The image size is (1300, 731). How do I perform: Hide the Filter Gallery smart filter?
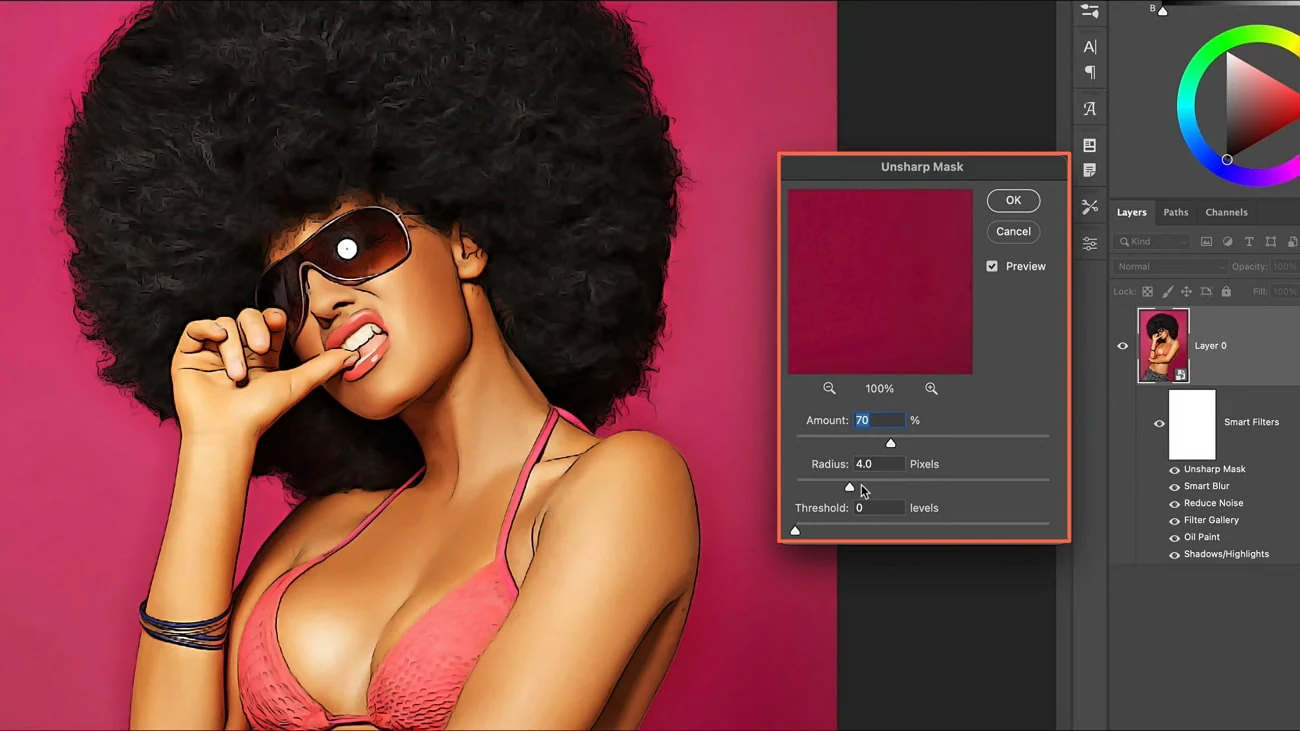(1174, 521)
